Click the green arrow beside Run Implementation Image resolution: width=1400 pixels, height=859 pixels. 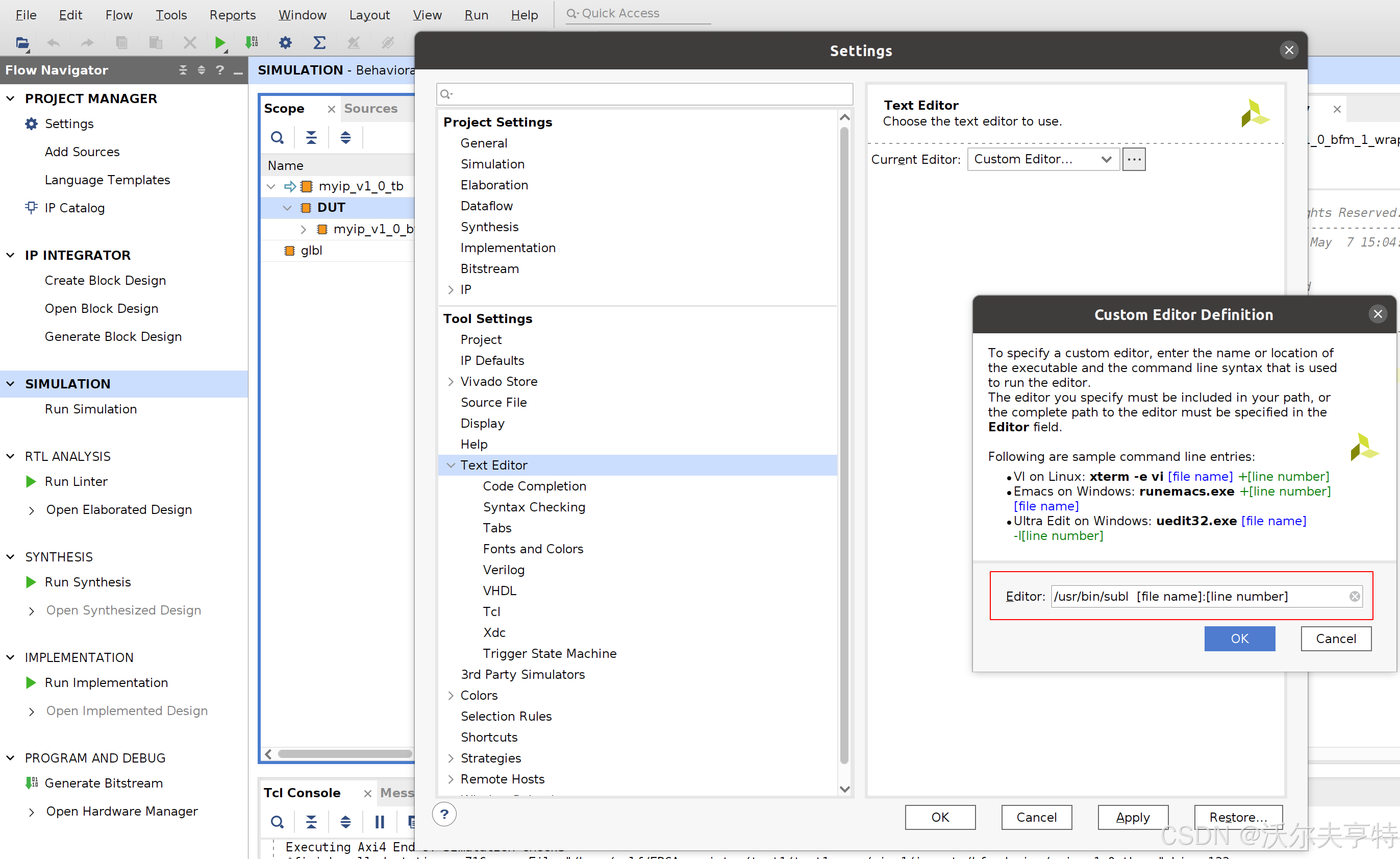[31, 682]
